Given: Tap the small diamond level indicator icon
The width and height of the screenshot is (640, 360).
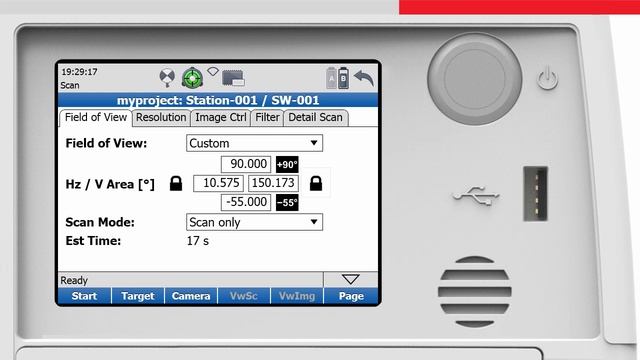Looking at the screenshot, I should coord(213,72).
